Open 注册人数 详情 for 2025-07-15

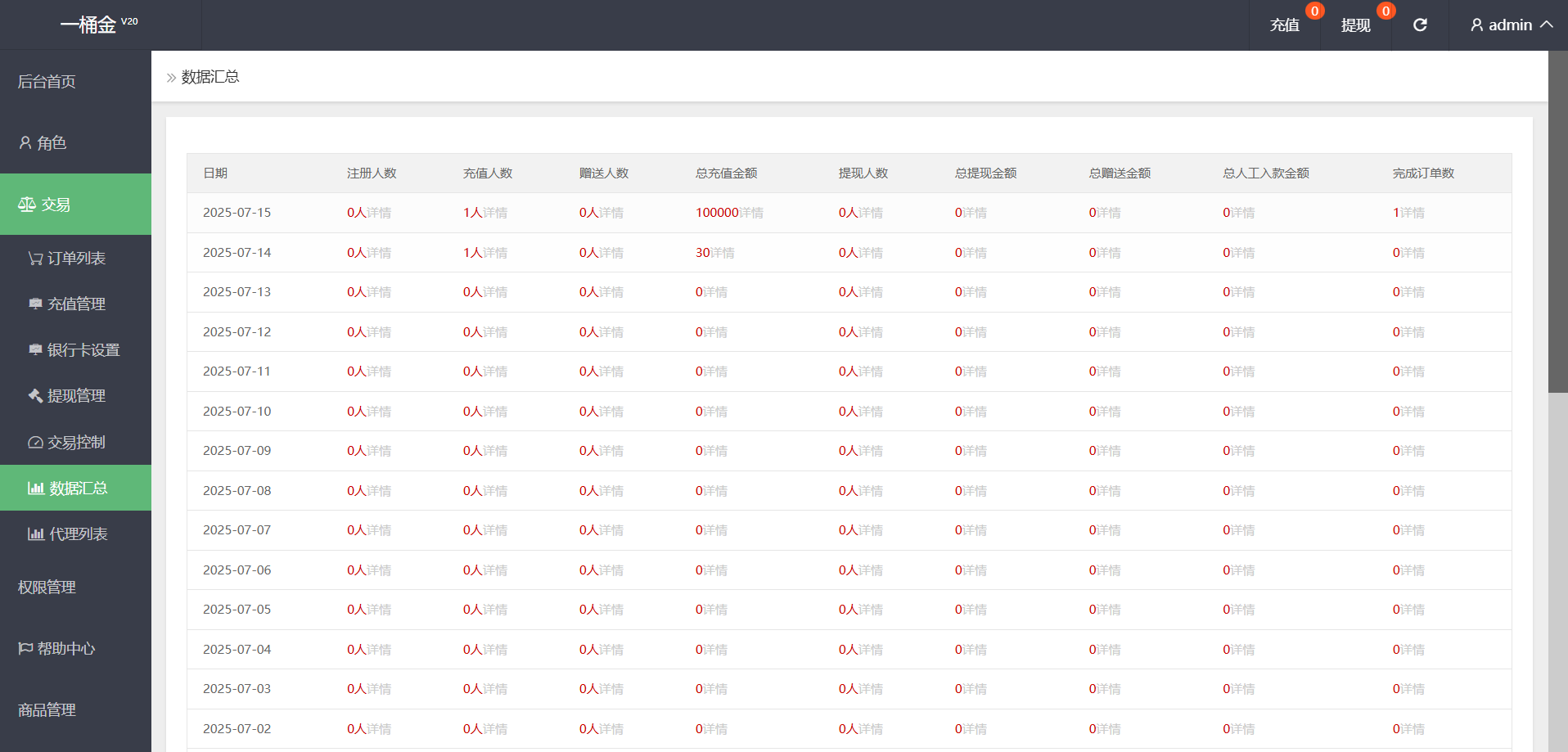click(x=379, y=213)
